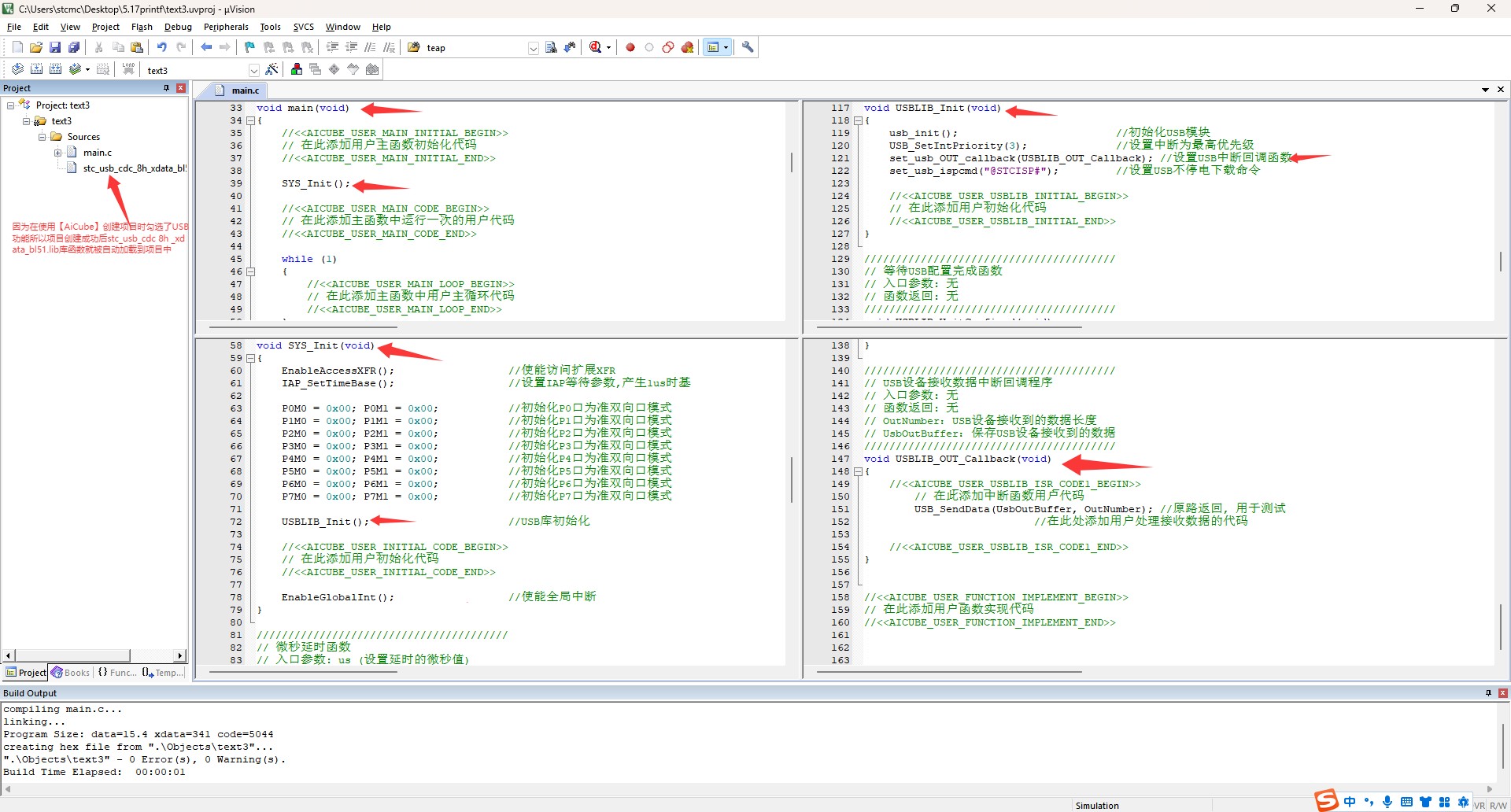This screenshot has height=812, width=1511.
Task: Indent selection using the indent icon
Action: click(x=332, y=47)
